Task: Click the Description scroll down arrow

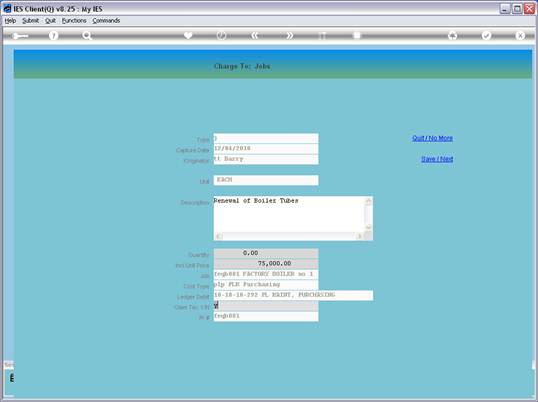Action: (369, 227)
